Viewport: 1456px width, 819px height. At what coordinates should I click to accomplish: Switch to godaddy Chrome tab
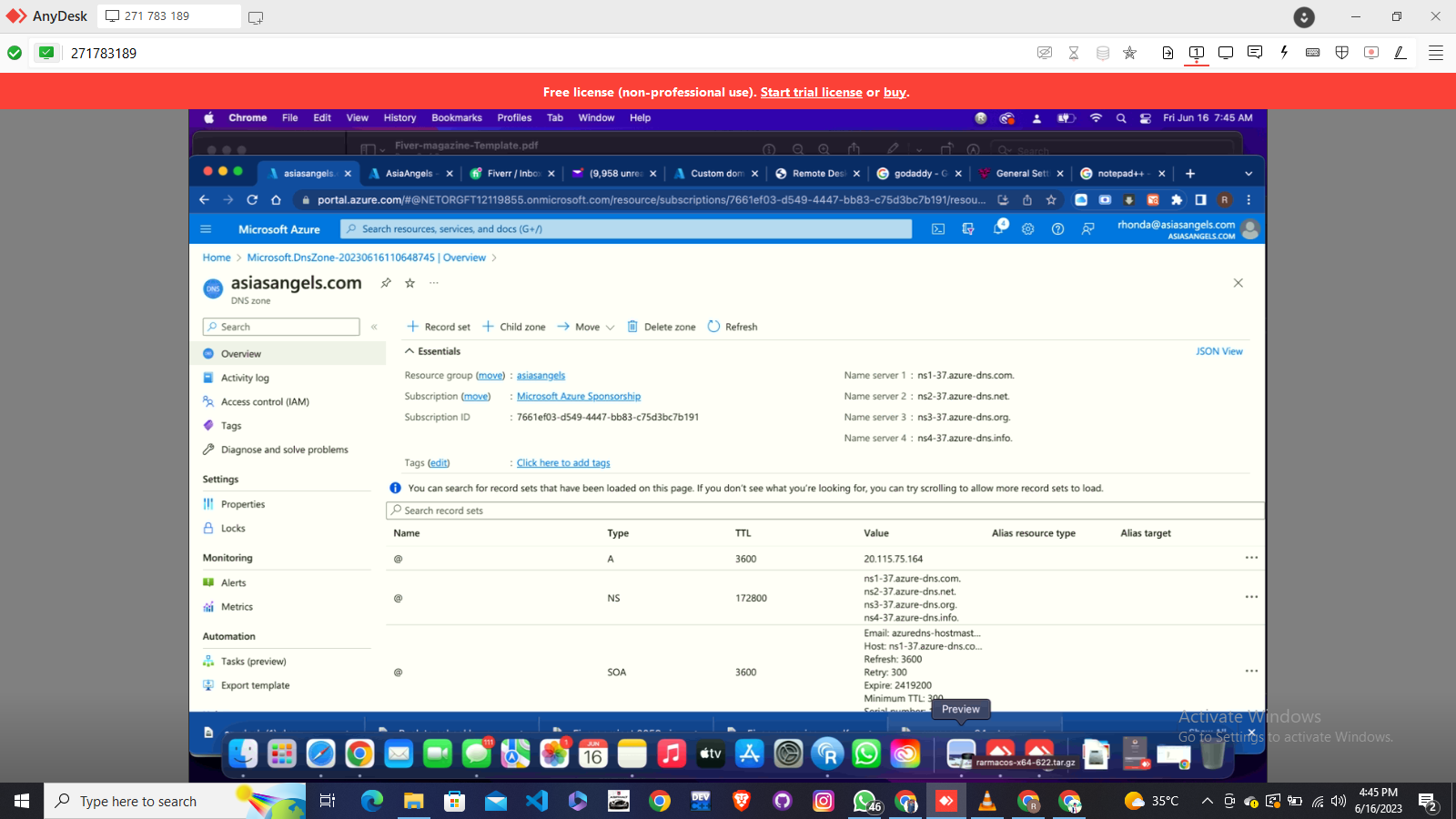[917, 174]
